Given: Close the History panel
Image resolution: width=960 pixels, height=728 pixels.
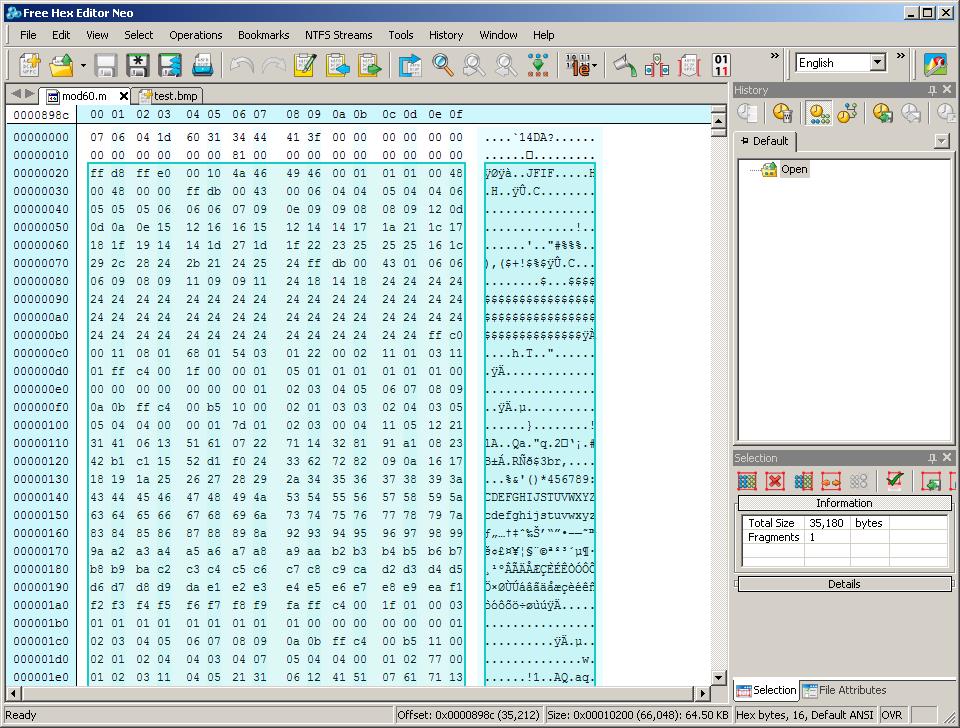Looking at the screenshot, I should (947, 89).
